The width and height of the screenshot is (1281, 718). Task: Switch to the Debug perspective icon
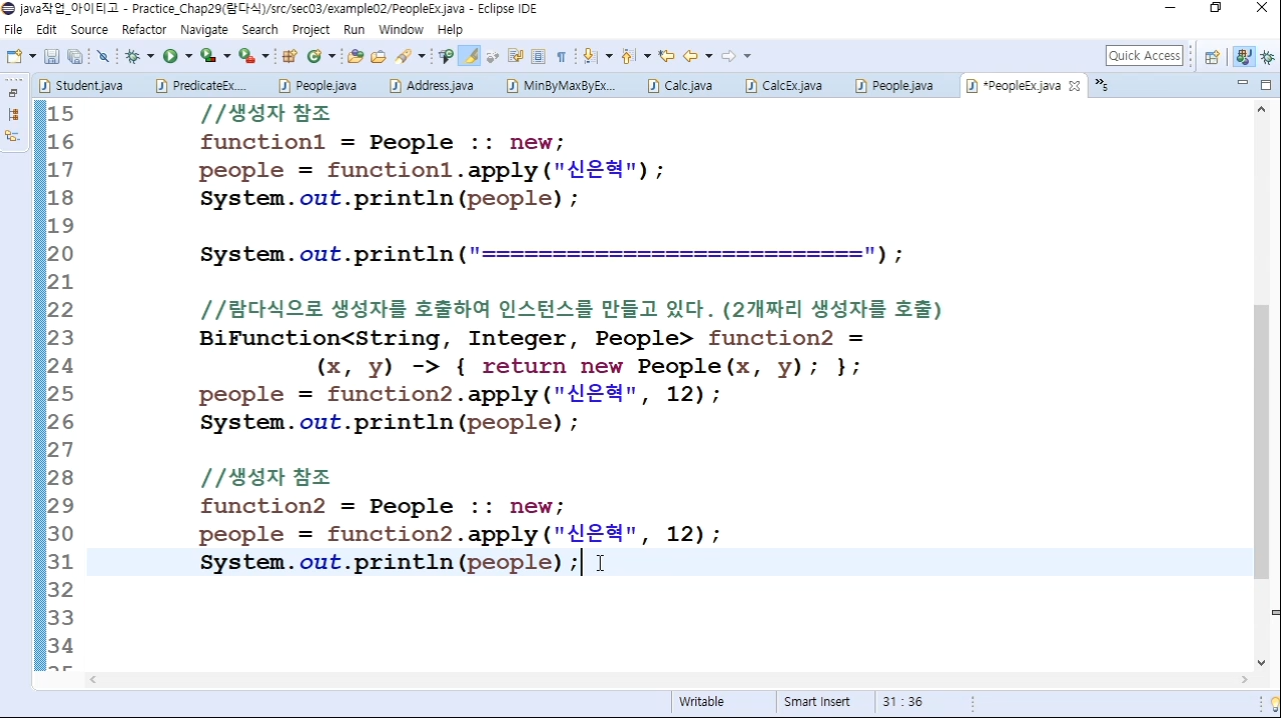click(x=1266, y=56)
